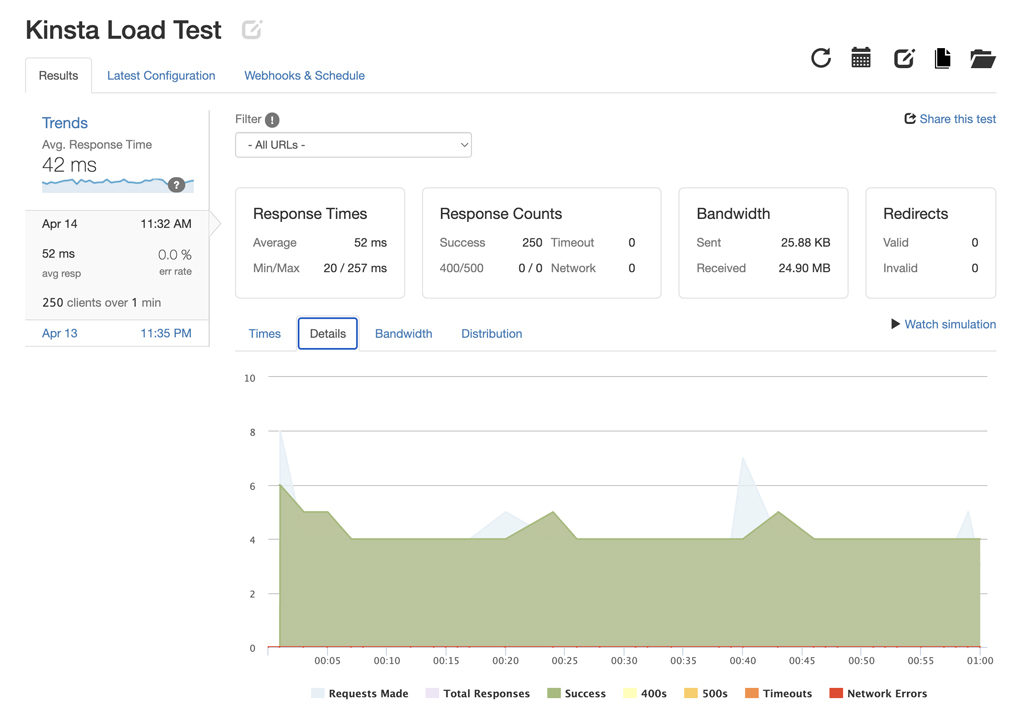This screenshot has height=716, width=1024.
Task: Duplicate the test via the document icon
Action: click(942, 58)
